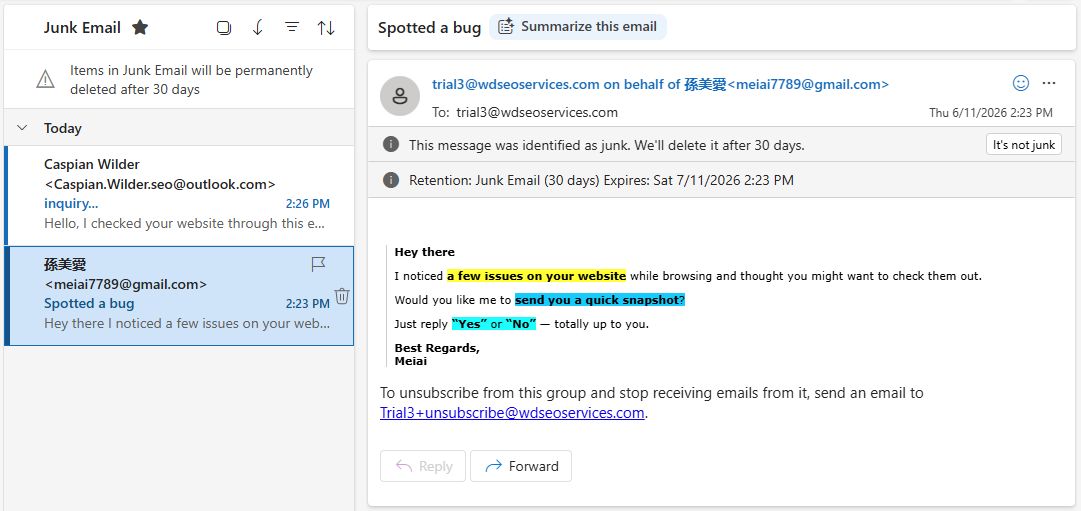Click the Junk Email folder title
1081x511 pixels.
(82, 28)
